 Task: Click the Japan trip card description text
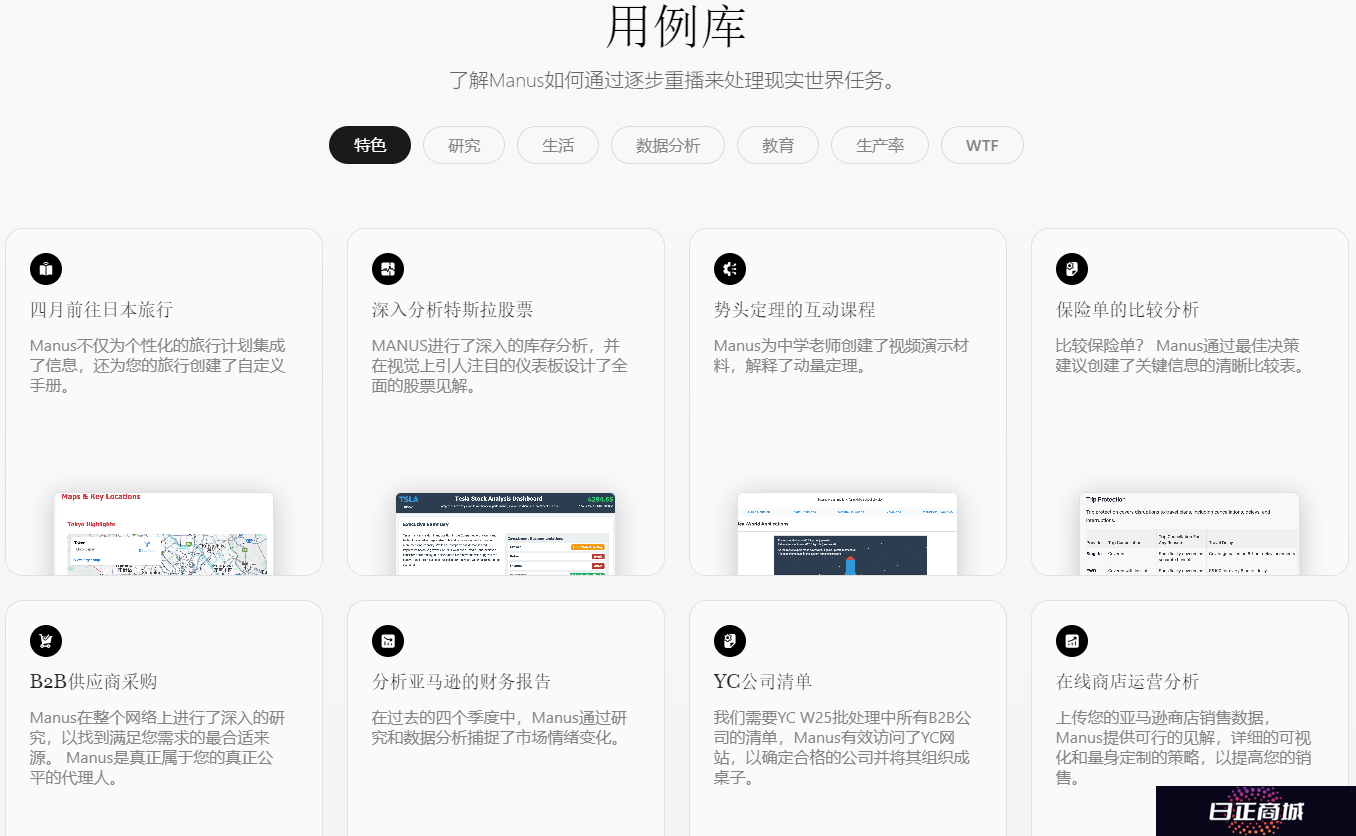pos(157,365)
